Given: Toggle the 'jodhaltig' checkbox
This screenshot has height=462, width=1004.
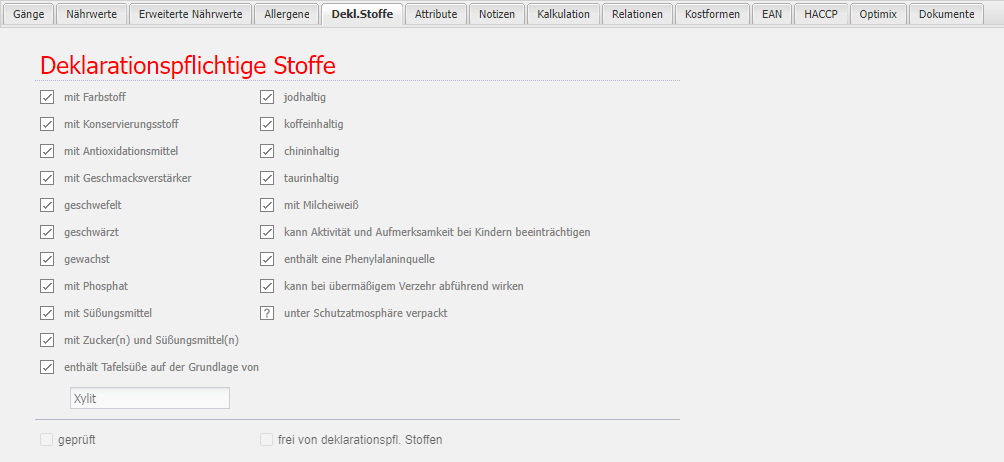Looking at the screenshot, I should (x=267, y=97).
